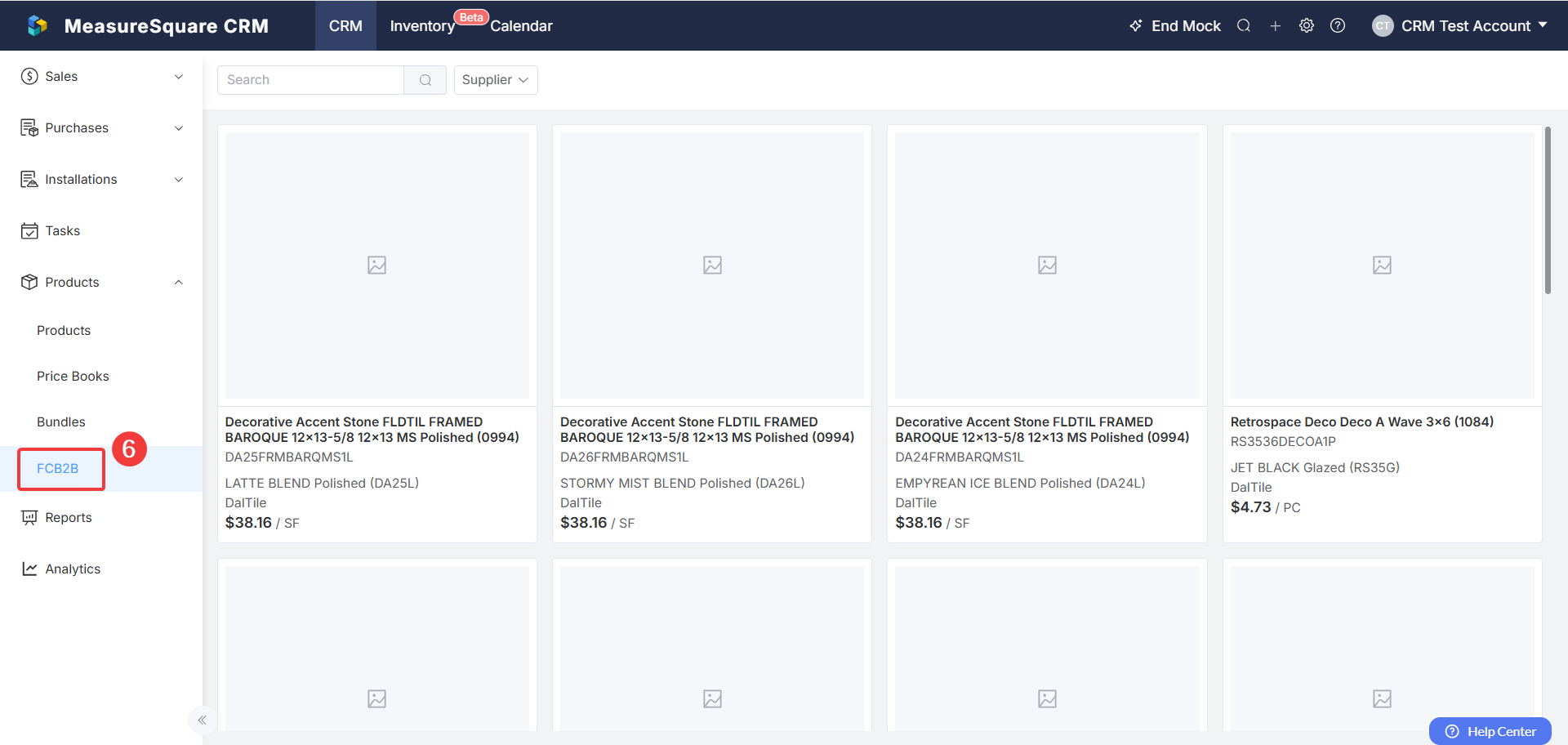Click the Installations sidebar icon
Screen dimensions: 1568x745
(29, 179)
